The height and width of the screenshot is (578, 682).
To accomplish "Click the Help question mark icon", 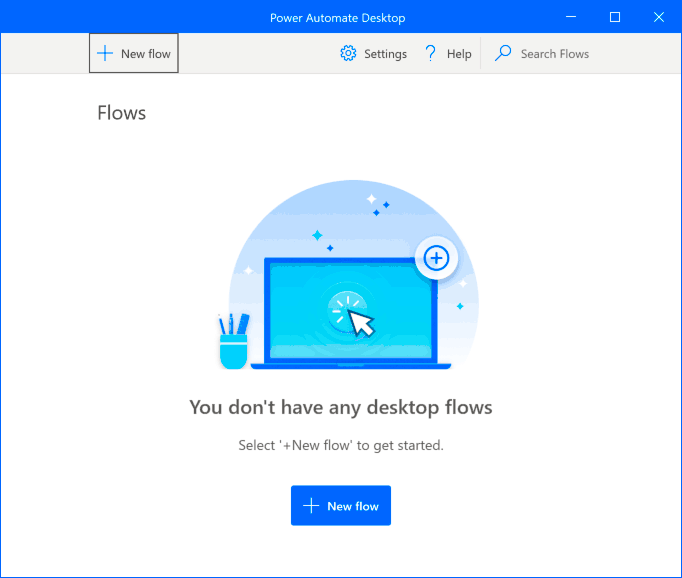I will [x=430, y=53].
